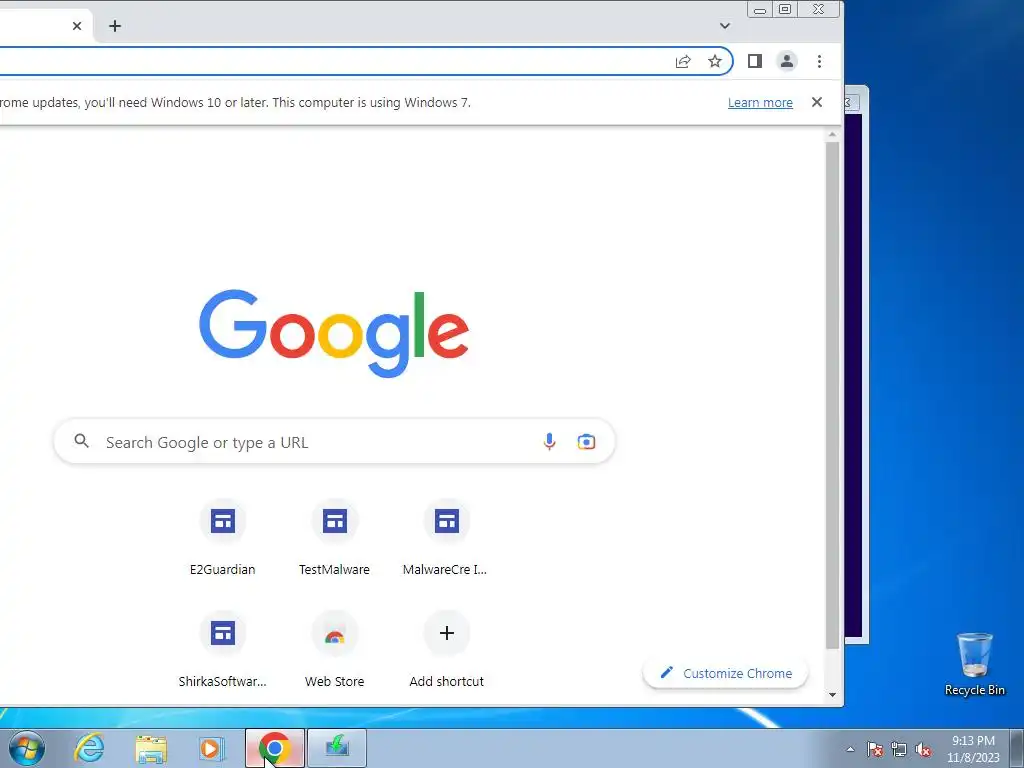Toggle the Chrome side panel

pyautogui.click(x=755, y=61)
